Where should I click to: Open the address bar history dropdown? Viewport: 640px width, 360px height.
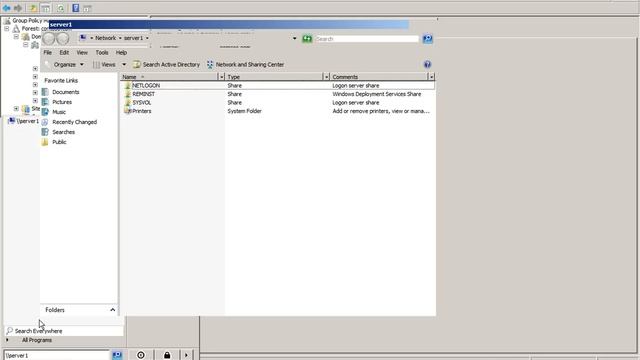coord(294,39)
